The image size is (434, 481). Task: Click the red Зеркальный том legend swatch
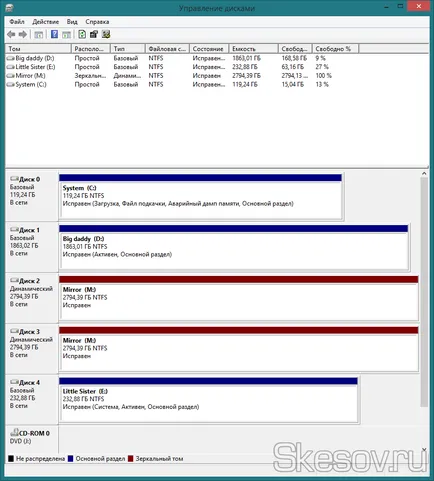click(130, 459)
